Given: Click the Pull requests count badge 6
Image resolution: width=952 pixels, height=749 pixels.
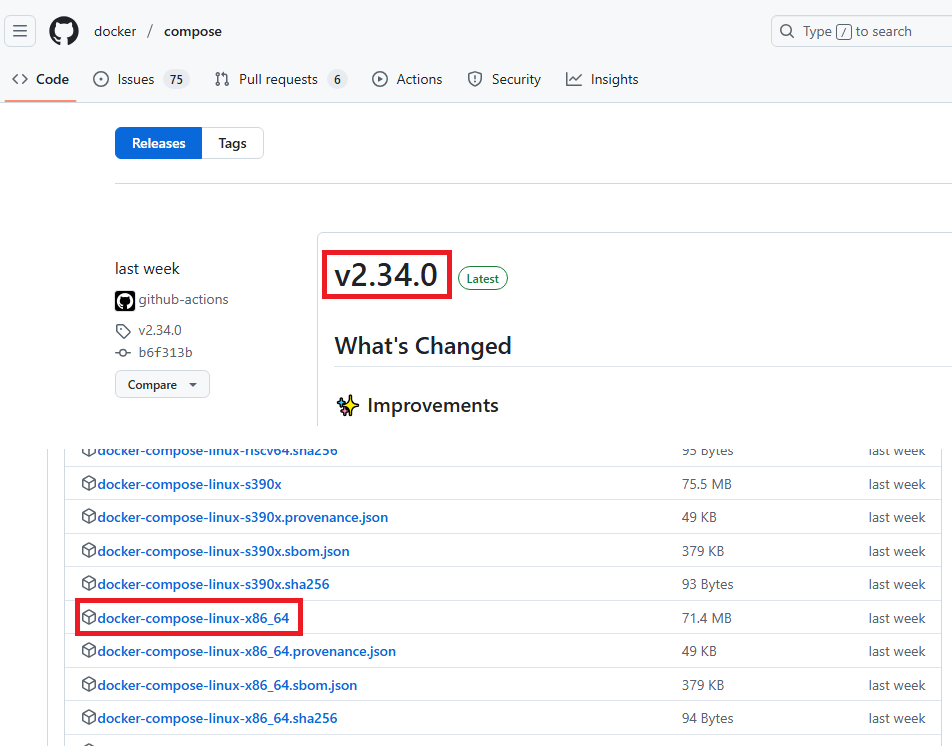Looking at the screenshot, I should point(337,80).
